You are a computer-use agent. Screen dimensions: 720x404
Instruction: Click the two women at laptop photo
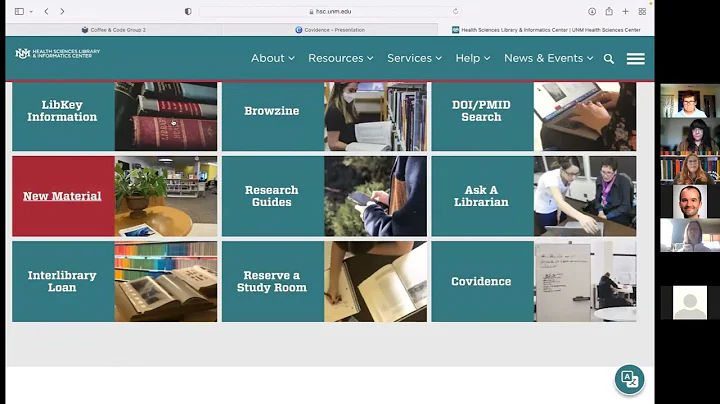pyautogui.click(x=585, y=196)
